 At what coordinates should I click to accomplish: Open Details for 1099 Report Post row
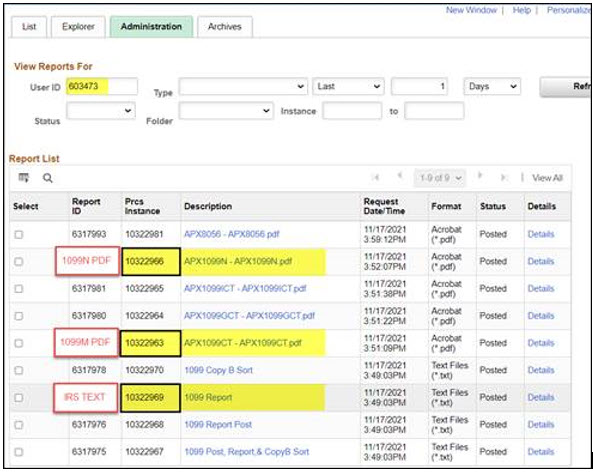[x=541, y=425]
